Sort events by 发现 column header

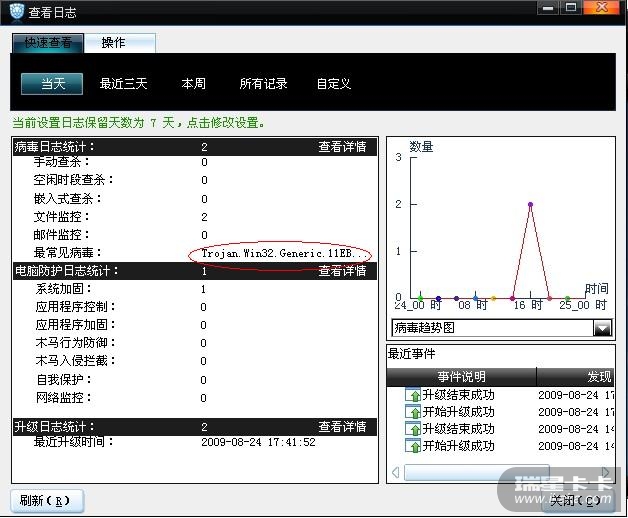575,377
